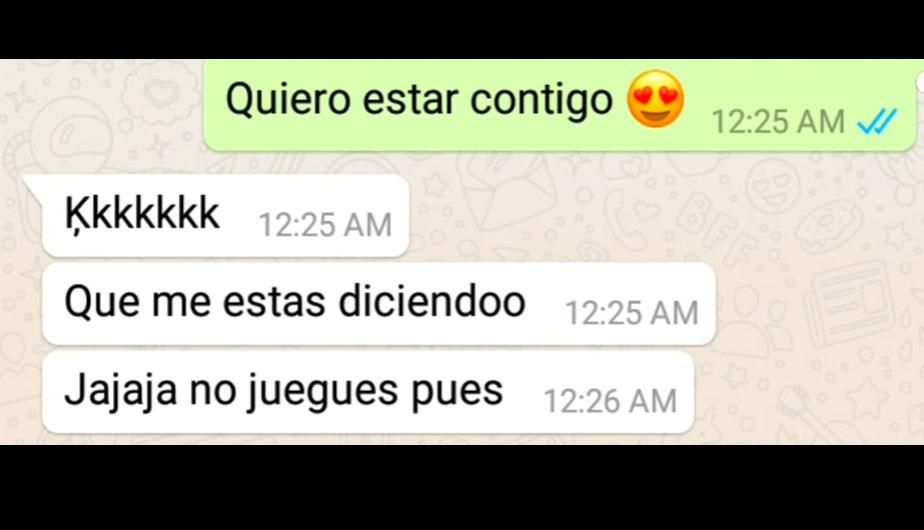Click the 12:26 AM timestamp

(x=610, y=401)
